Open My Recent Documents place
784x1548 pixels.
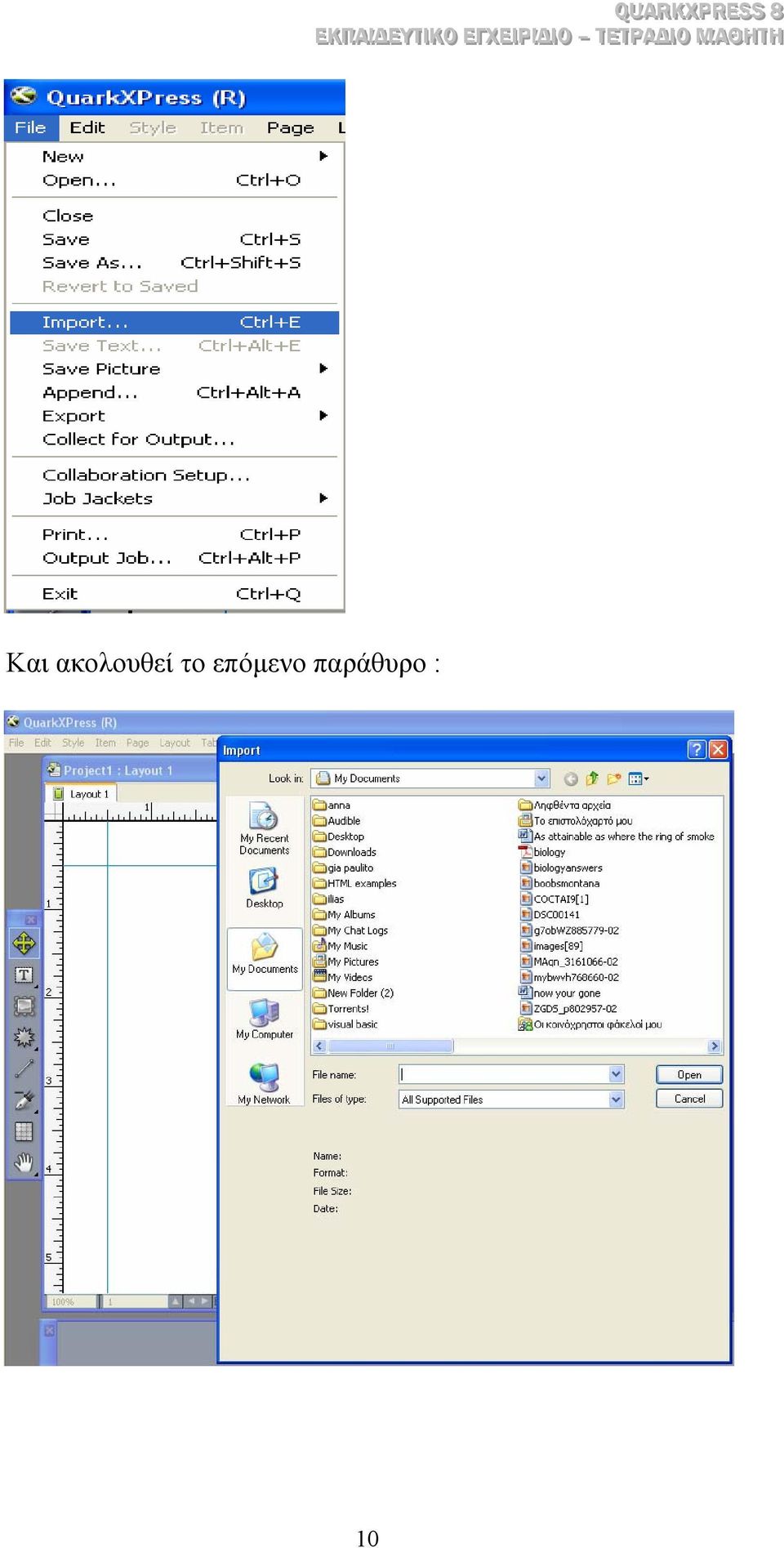(264, 828)
